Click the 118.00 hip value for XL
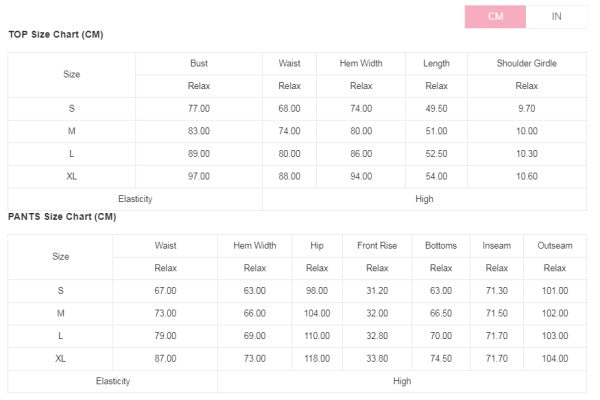 pyautogui.click(x=317, y=358)
